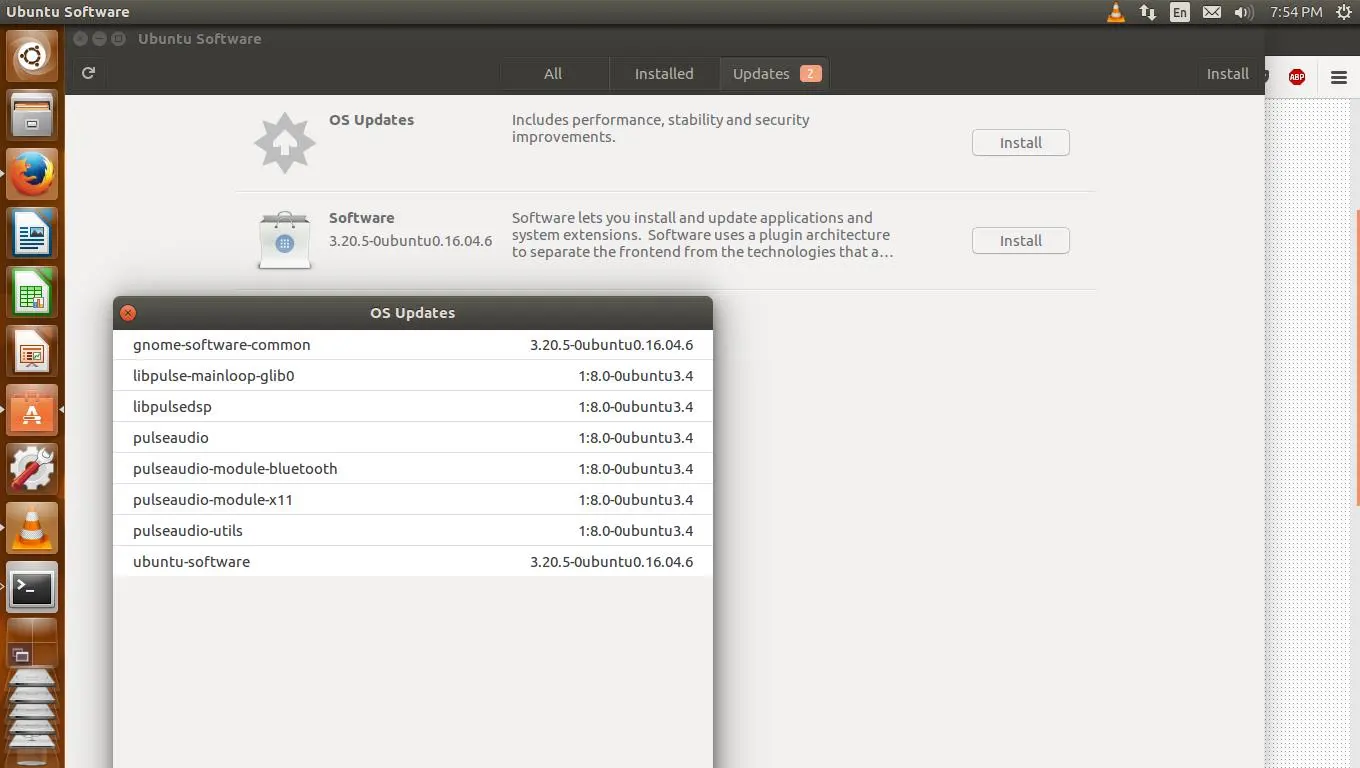
Task: Select the Ubuntu Software launcher icon
Action: (33, 410)
